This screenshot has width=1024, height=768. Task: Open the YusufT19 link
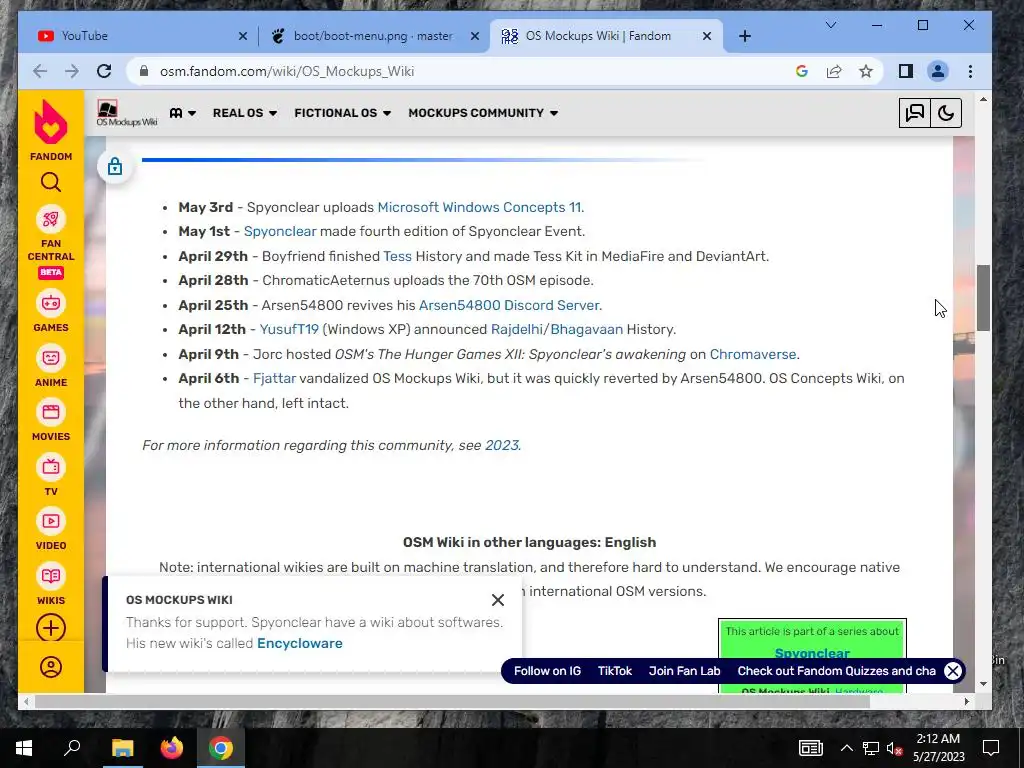[289, 329]
